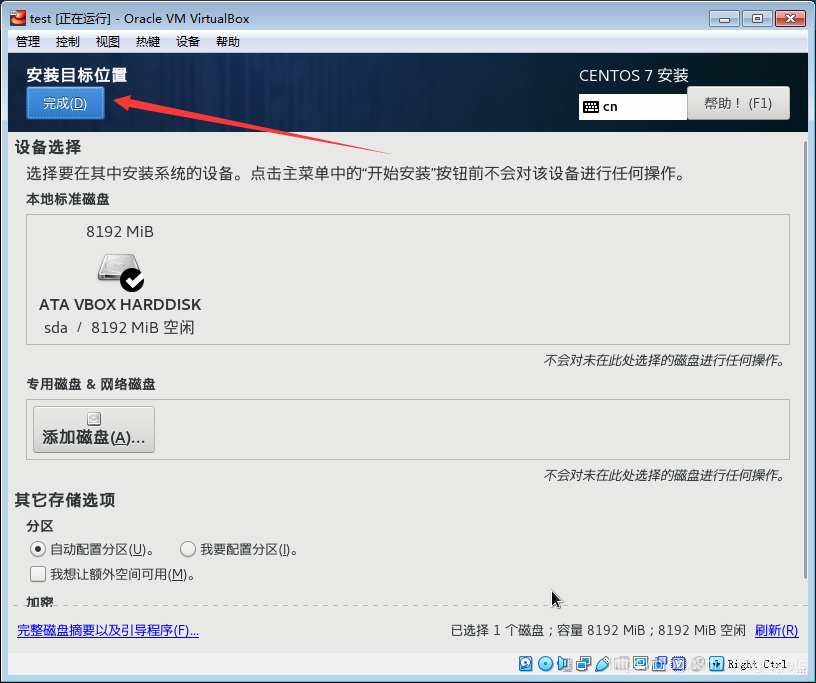Screen dimensions: 816x683
Task: Select the ATA VBOX HARDDISK disk icon
Action: 121,271
